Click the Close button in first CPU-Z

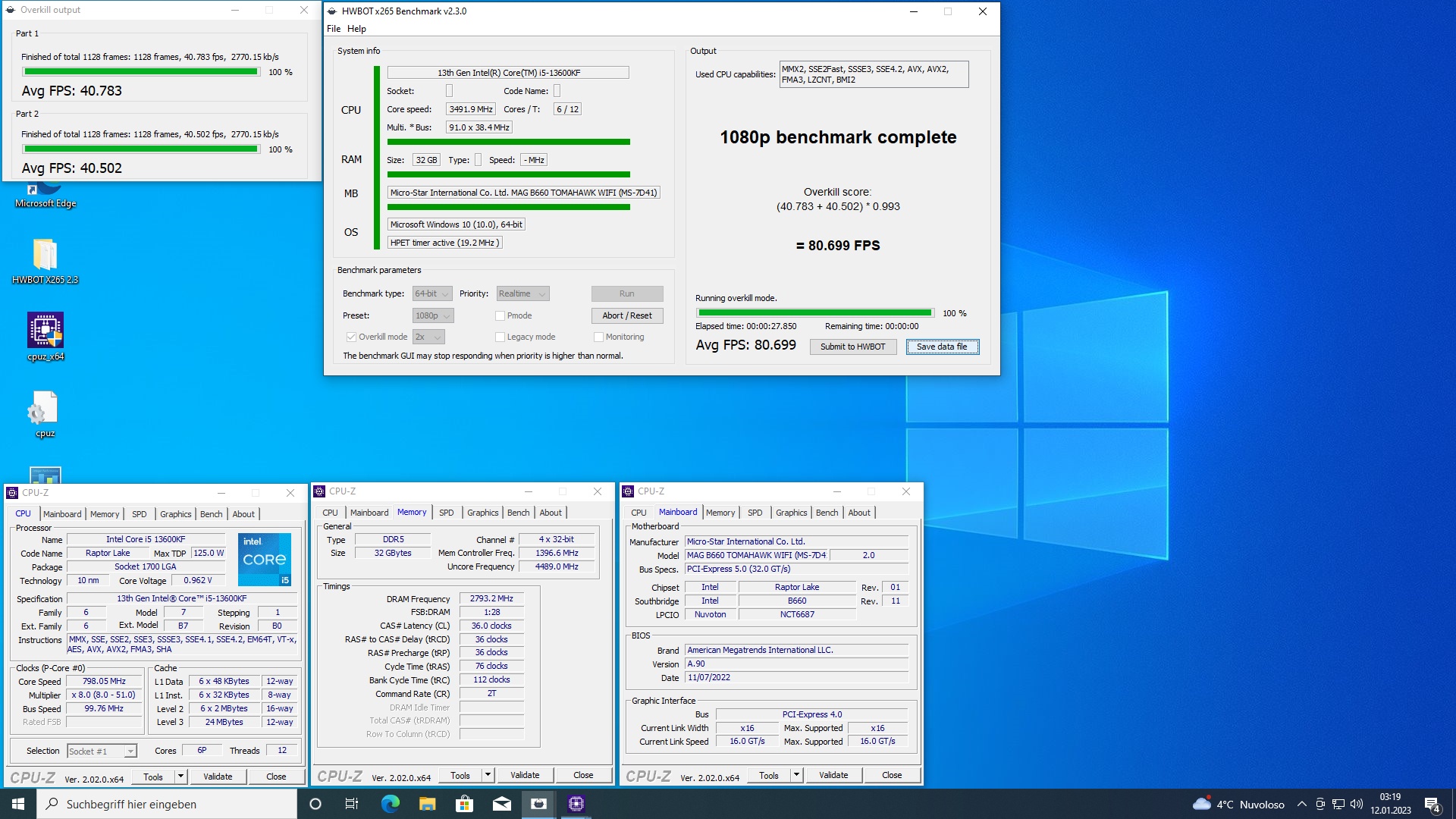coord(276,777)
